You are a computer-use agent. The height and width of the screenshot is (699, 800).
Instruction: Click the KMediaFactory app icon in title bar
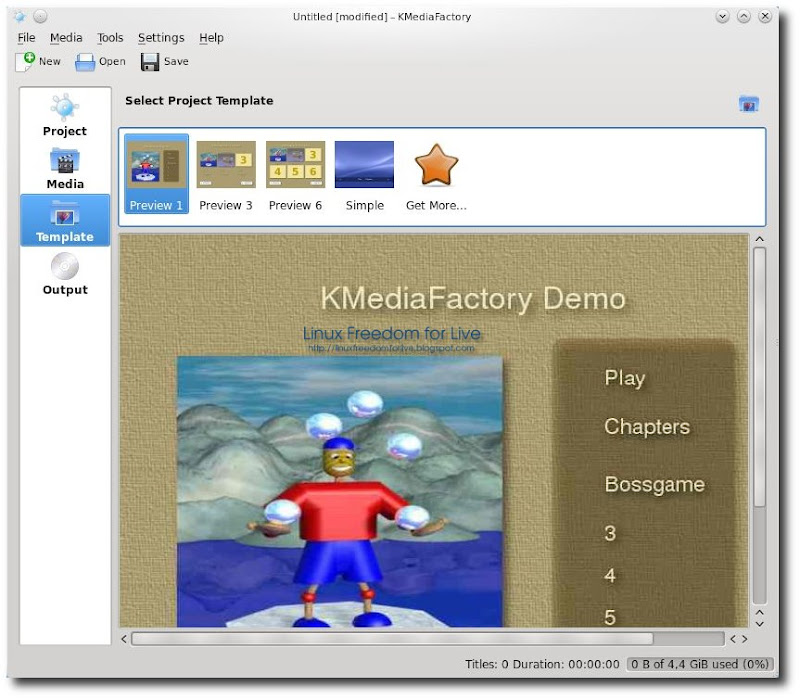(20, 17)
